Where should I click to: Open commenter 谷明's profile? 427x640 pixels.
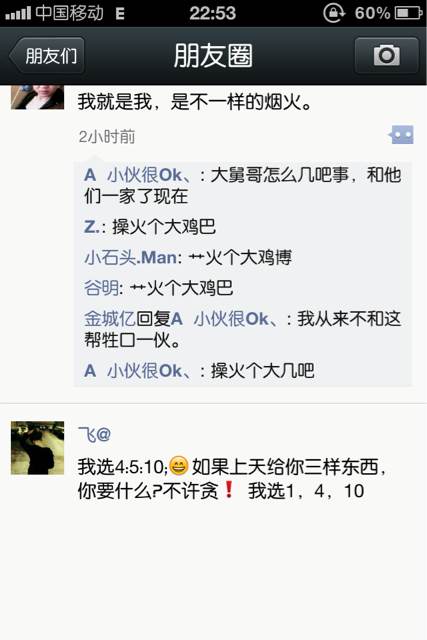101,288
